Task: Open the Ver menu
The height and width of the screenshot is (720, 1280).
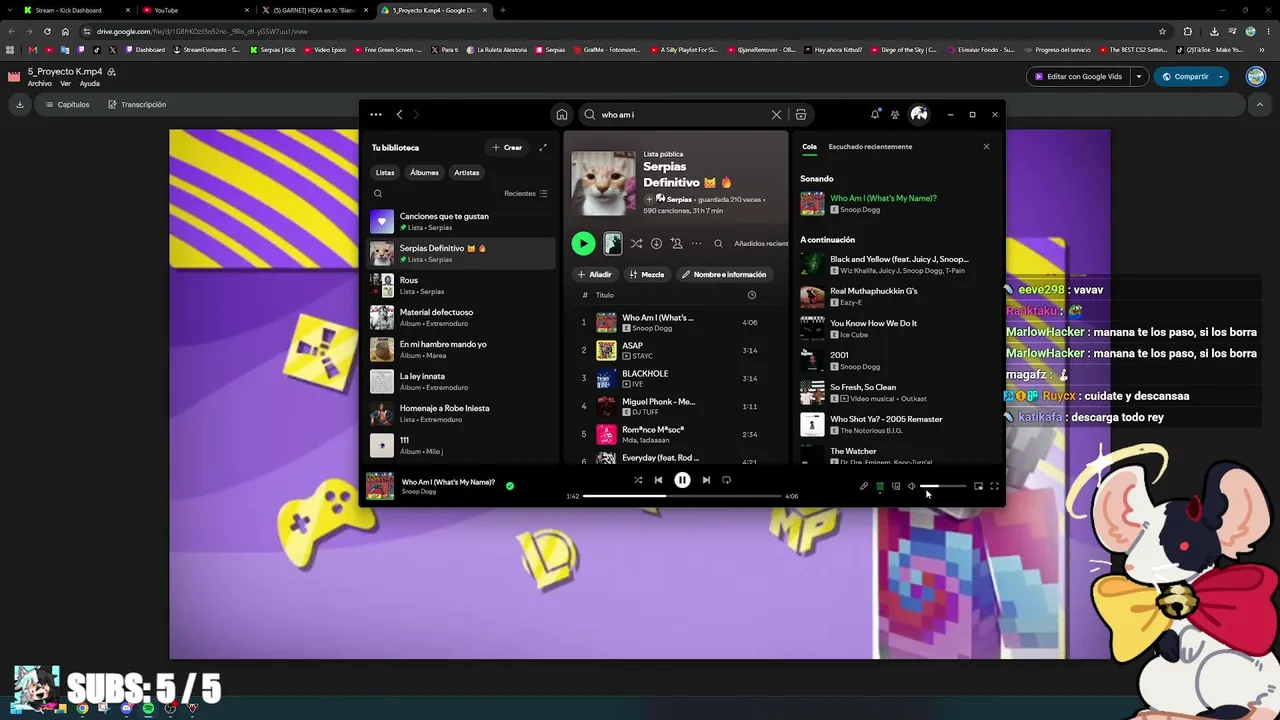Action: [x=66, y=84]
